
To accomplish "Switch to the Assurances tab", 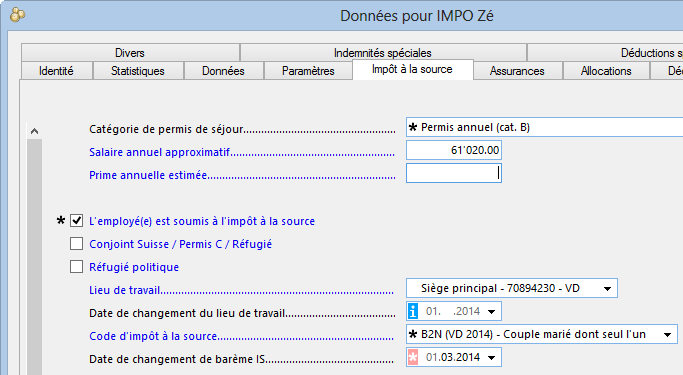I will point(517,71).
